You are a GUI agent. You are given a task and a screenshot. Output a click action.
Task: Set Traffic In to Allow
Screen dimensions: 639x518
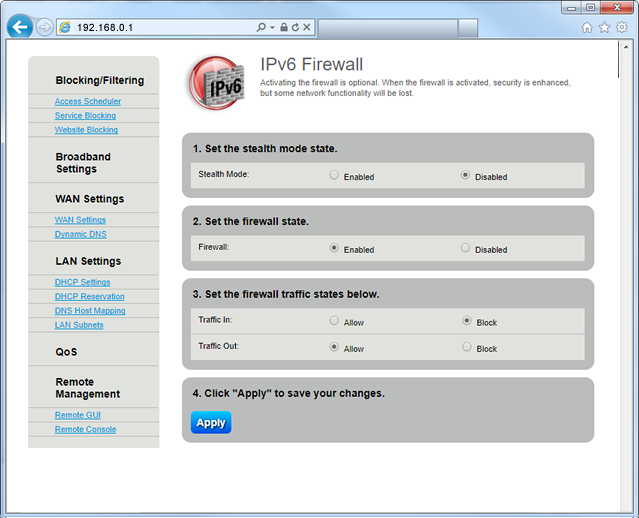tap(334, 321)
